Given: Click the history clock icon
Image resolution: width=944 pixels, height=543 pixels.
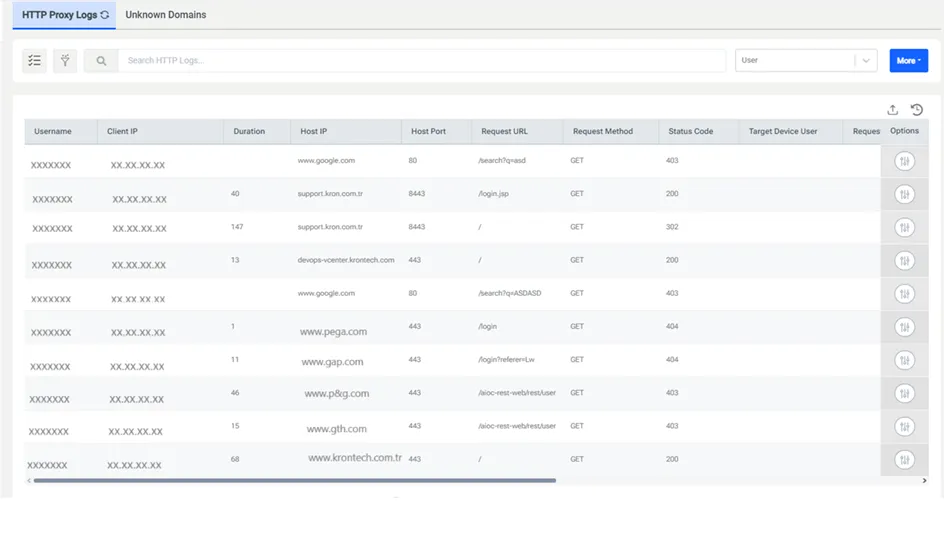Looking at the screenshot, I should (916, 110).
